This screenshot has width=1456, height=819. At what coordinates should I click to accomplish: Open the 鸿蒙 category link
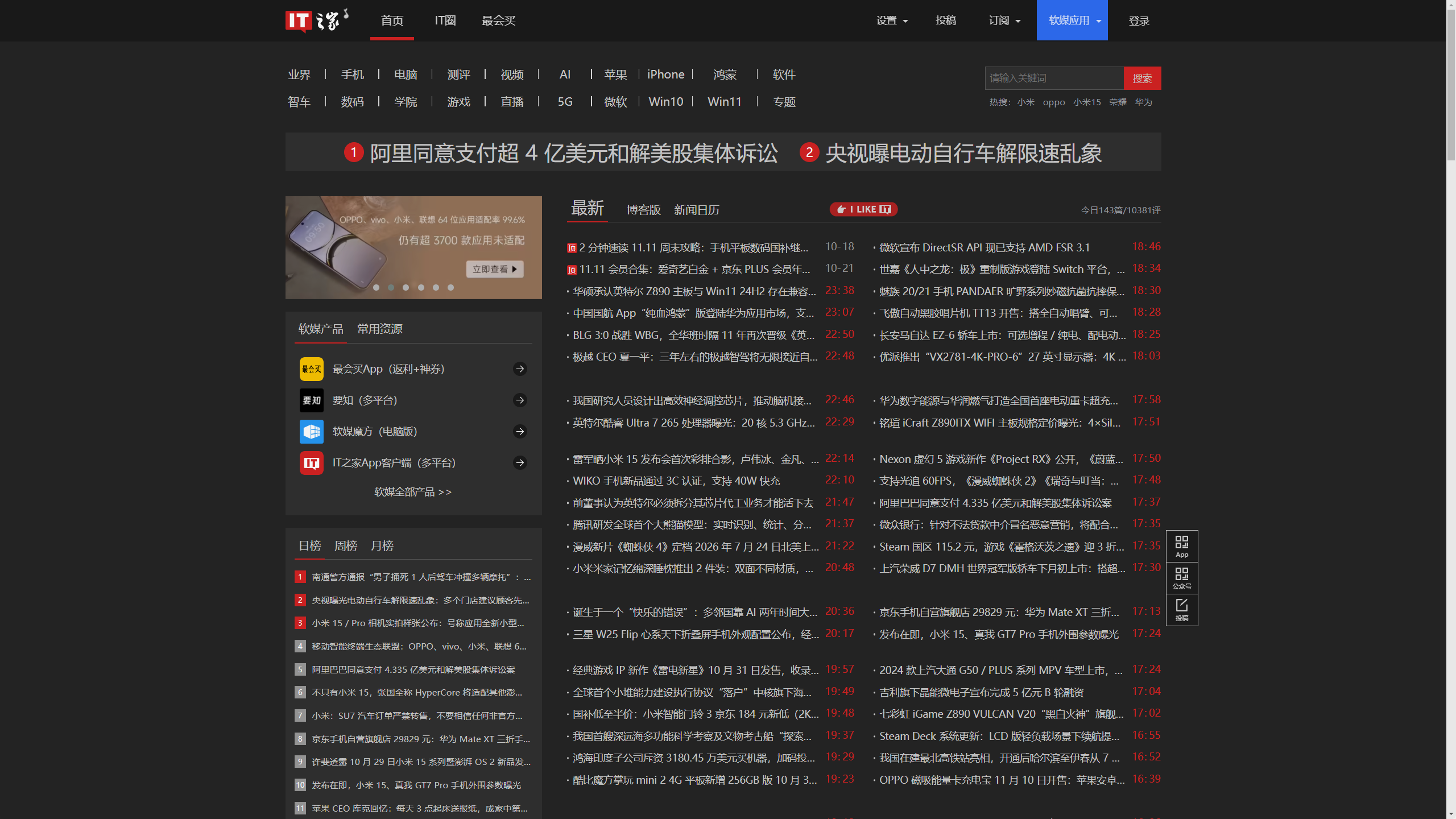click(725, 75)
